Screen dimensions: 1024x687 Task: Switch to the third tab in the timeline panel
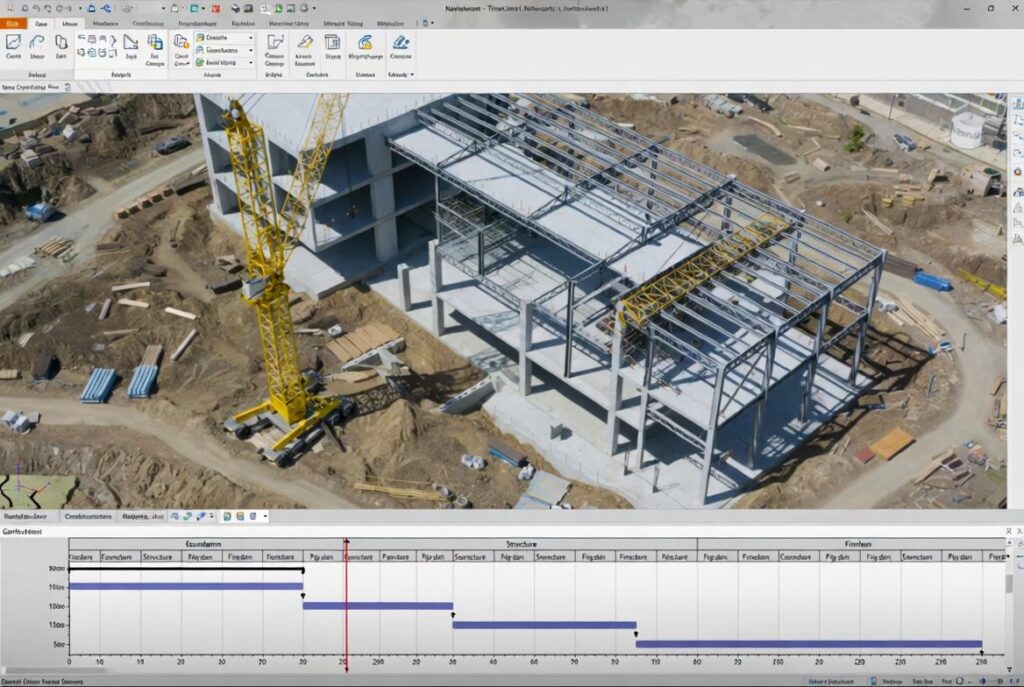[x=142, y=516]
